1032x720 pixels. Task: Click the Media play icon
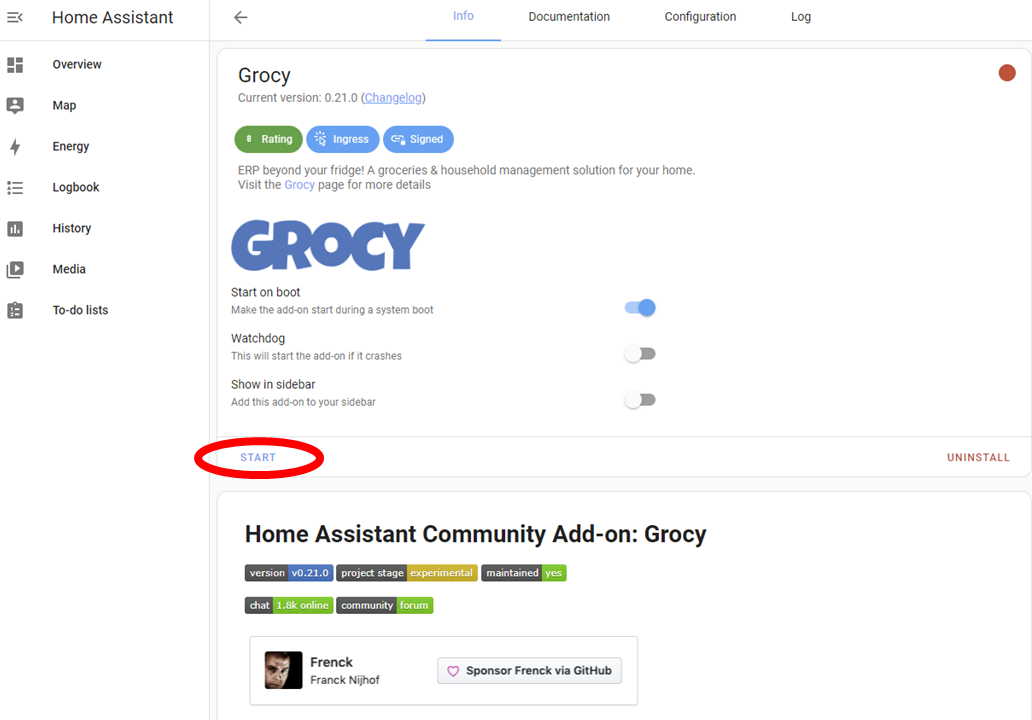[15, 269]
